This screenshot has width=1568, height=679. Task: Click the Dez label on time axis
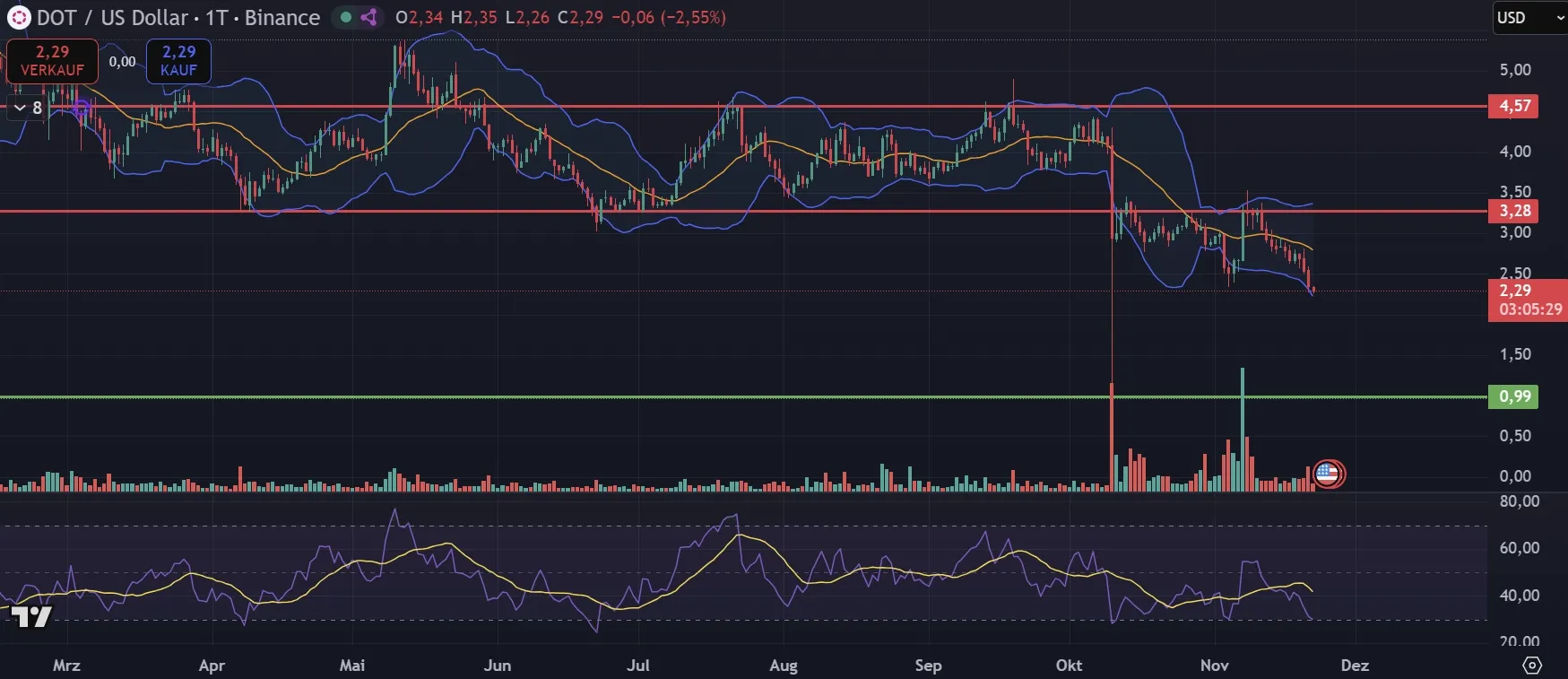[x=1355, y=665]
